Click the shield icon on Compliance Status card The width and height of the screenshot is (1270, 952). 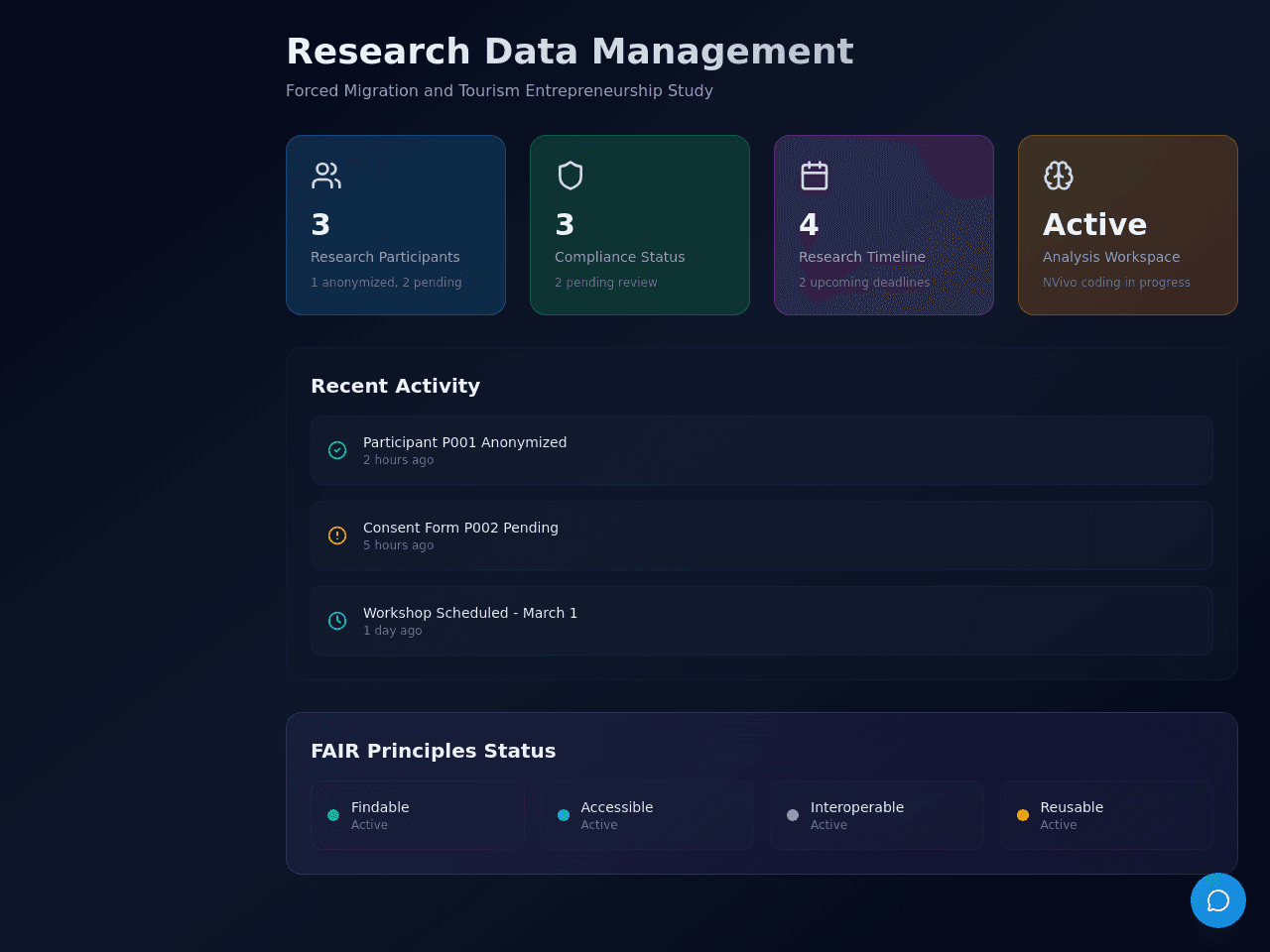coord(571,176)
